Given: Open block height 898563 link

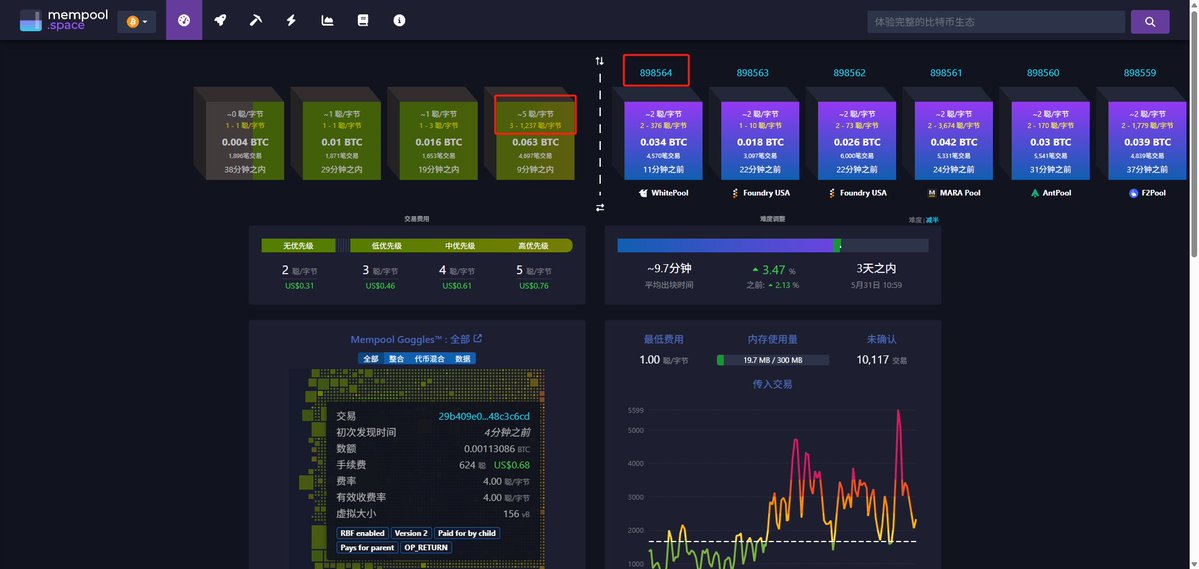Looking at the screenshot, I should tap(752, 73).
